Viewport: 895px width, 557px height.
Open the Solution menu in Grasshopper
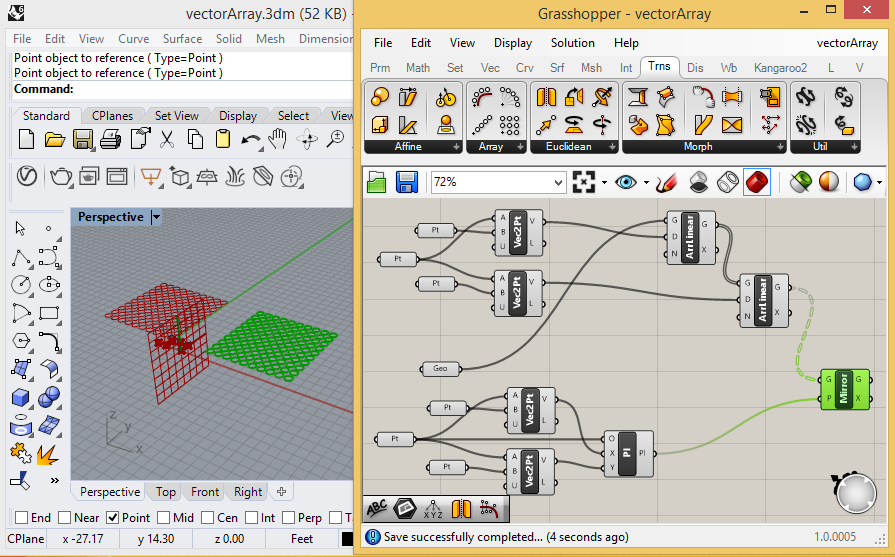click(572, 43)
